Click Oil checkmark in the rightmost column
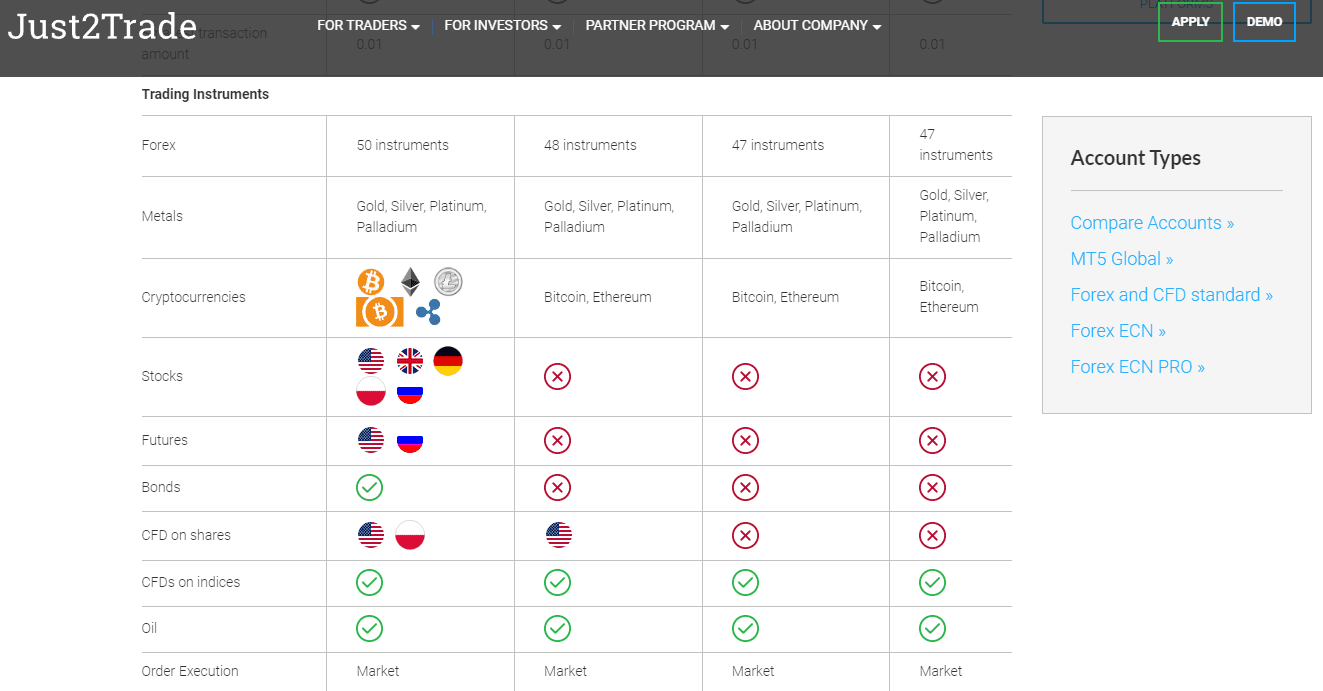Image resolution: width=1323 pixels, height=691 pixels. click(932, 628)
